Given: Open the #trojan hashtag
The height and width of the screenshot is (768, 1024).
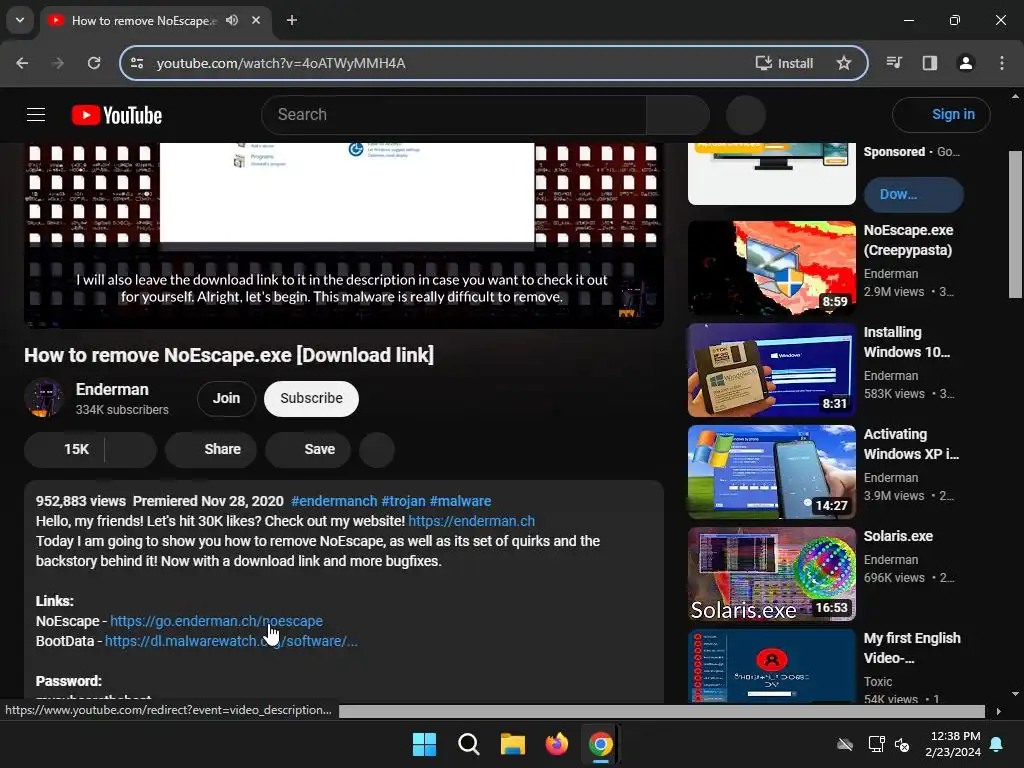Looking at the screenshot, I should point(404,501).
